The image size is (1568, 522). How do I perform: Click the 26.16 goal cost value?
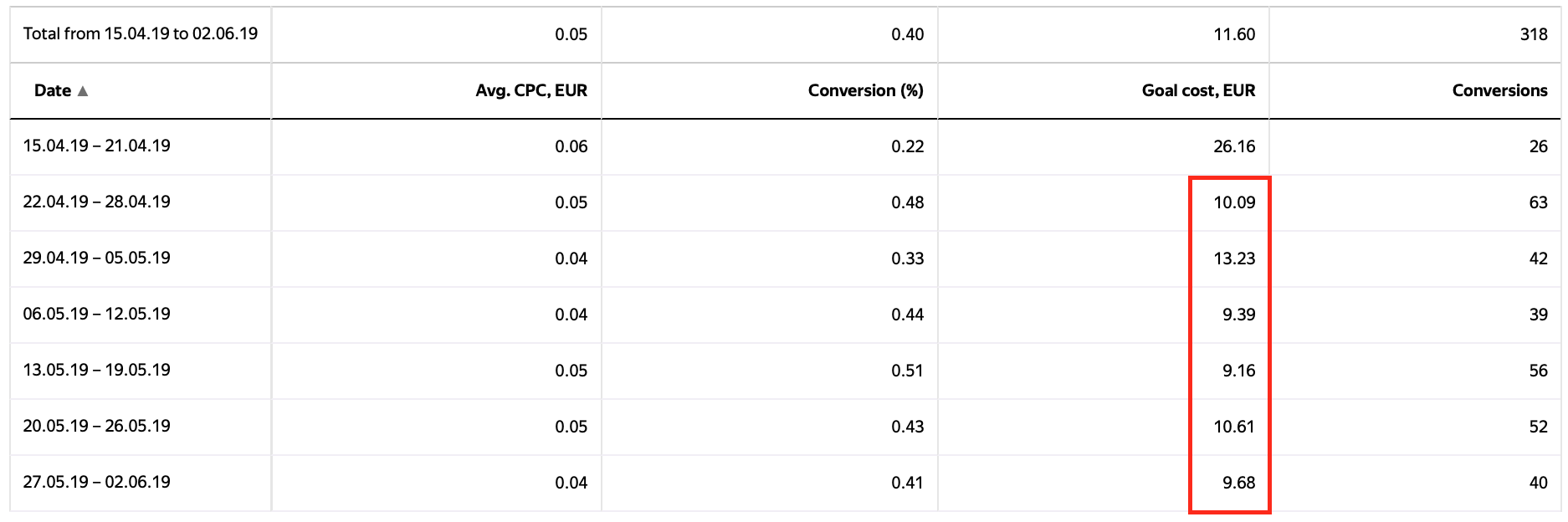click(x=1234, y=146)
